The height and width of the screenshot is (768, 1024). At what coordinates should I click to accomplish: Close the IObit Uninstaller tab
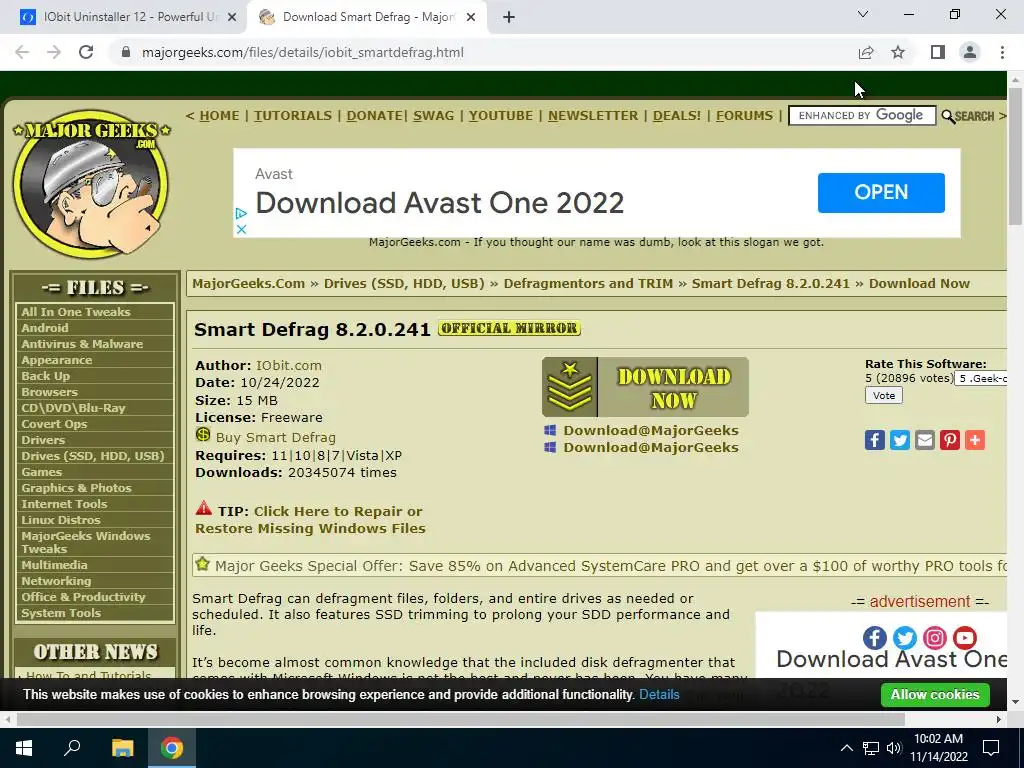point(232,18)
